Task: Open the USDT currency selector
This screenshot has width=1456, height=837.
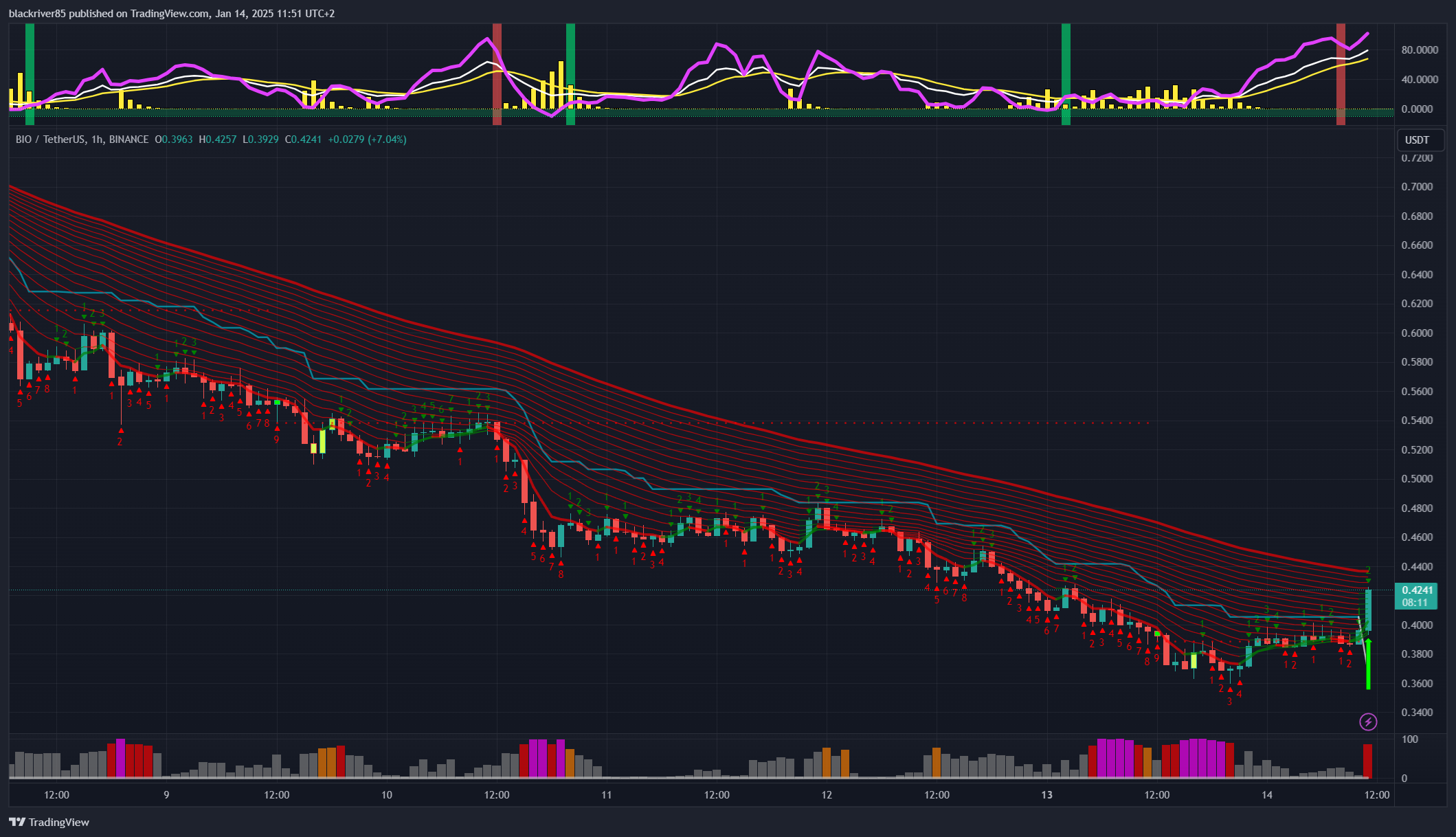Action: [1420, 140]
